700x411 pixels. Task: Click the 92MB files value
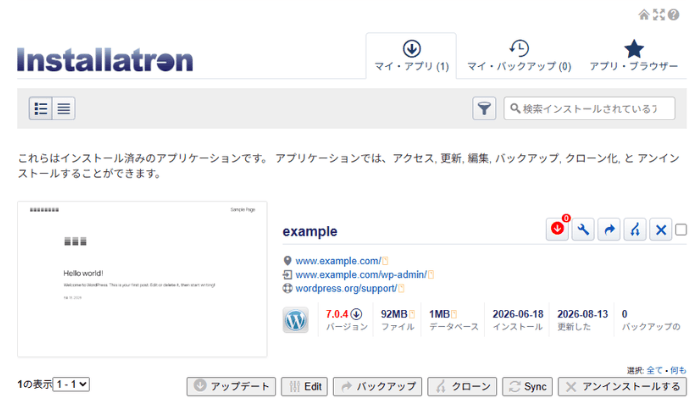[x=394, y=314]
